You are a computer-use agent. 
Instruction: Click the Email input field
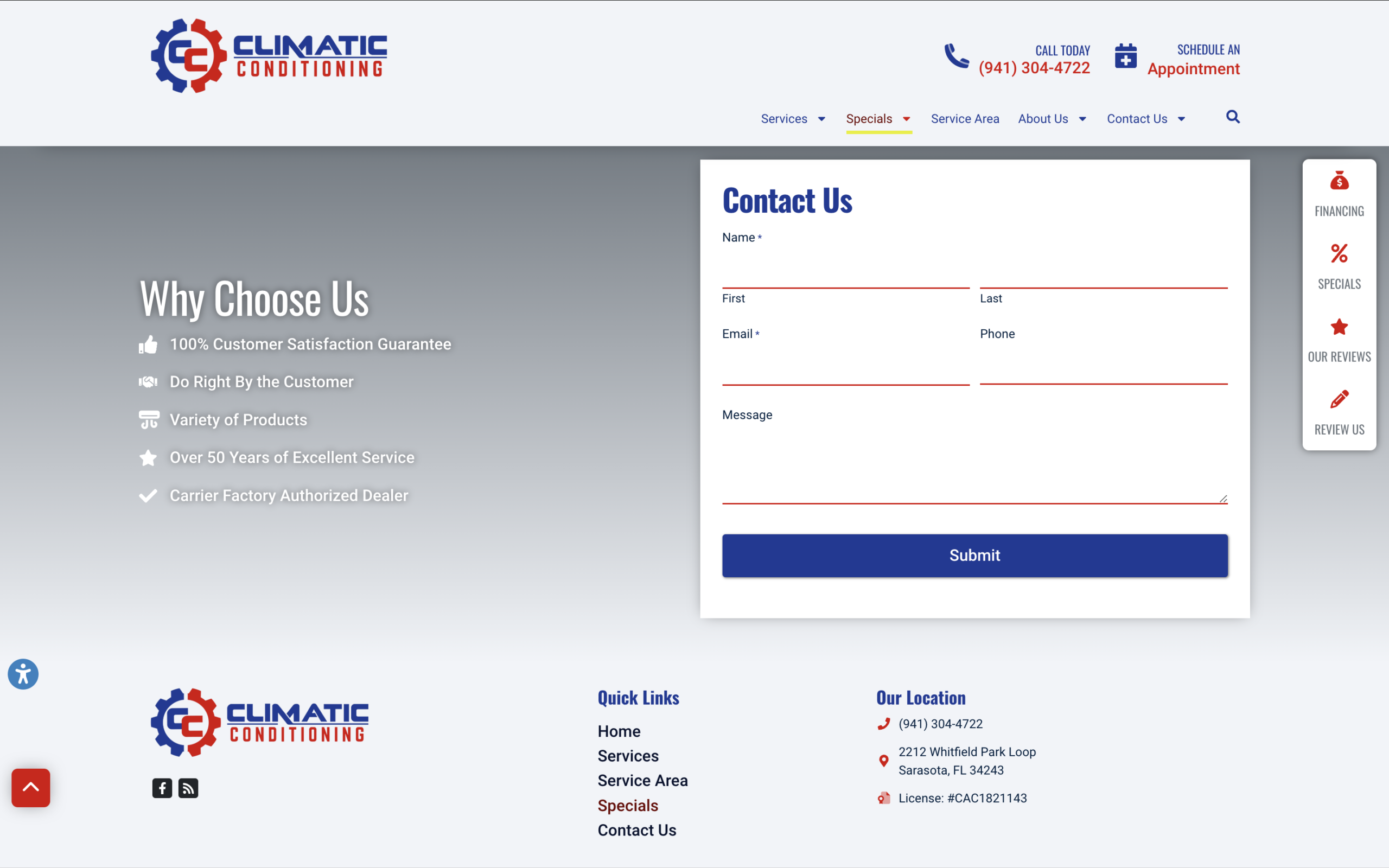[x=845, y=368]
